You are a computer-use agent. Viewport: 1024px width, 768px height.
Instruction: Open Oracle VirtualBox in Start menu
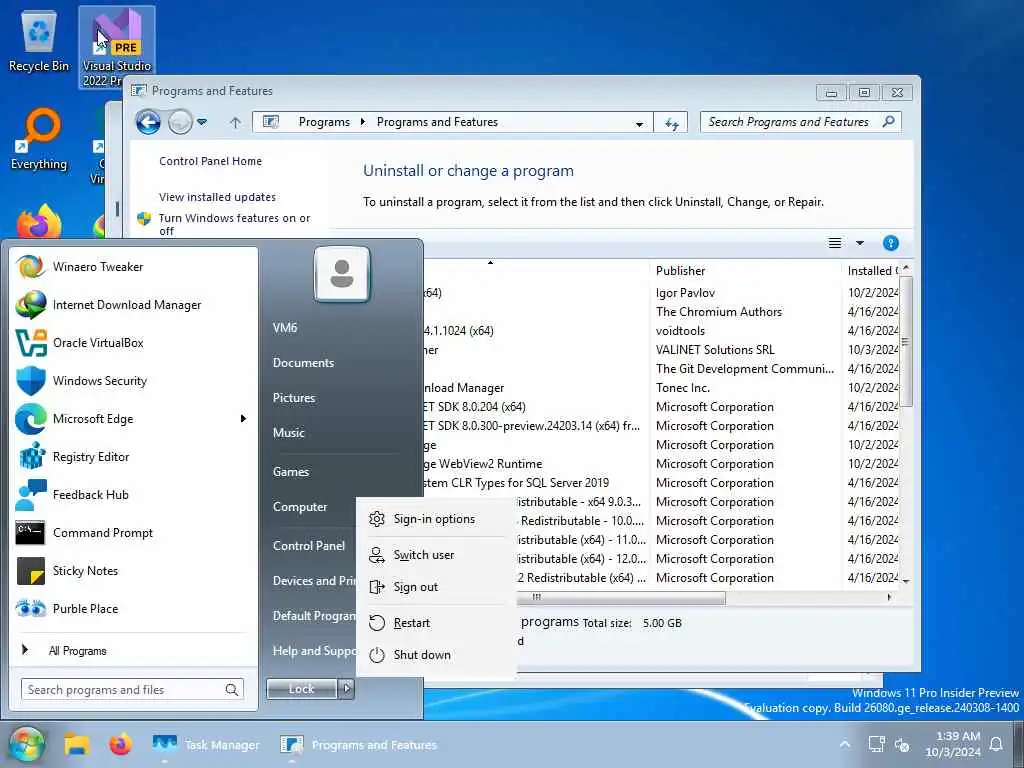click(x=133, y=343)
